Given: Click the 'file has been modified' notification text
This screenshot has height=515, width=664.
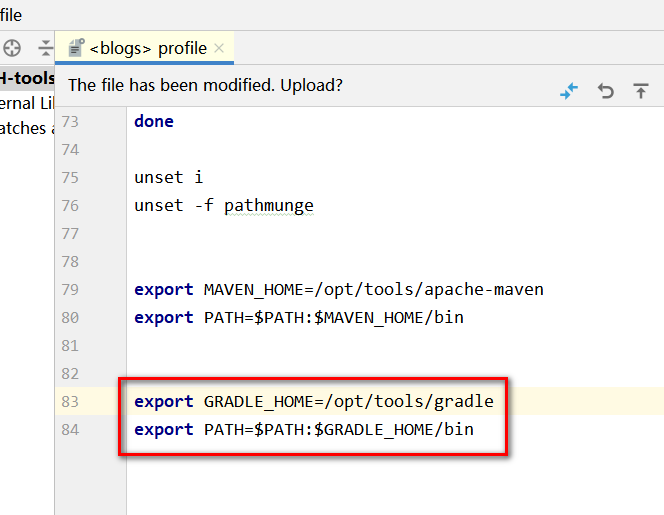Looking at the screenshot, I should point(205,85).
